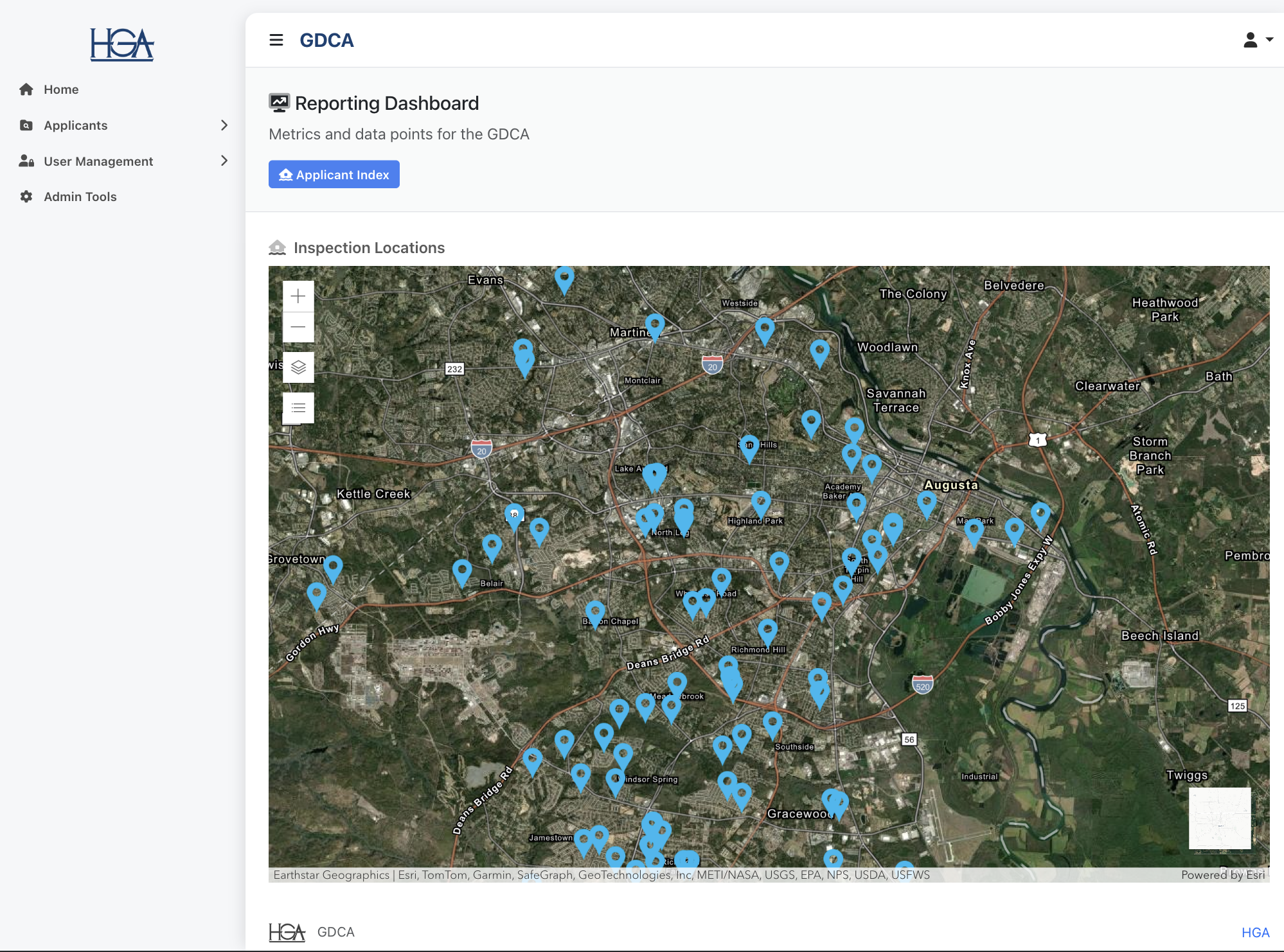Screen dimensions: 1284x952
Task: Select the pin at Windsor Spring label
Action: click(x=615, y=783)
